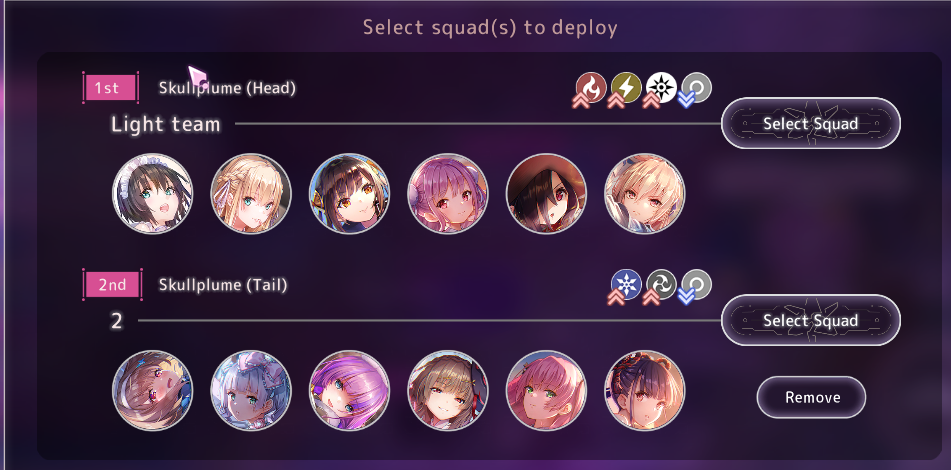Viewport: 951px width, 470px height.
Task: Click the lightning element icon
Action: pos(626,87)
